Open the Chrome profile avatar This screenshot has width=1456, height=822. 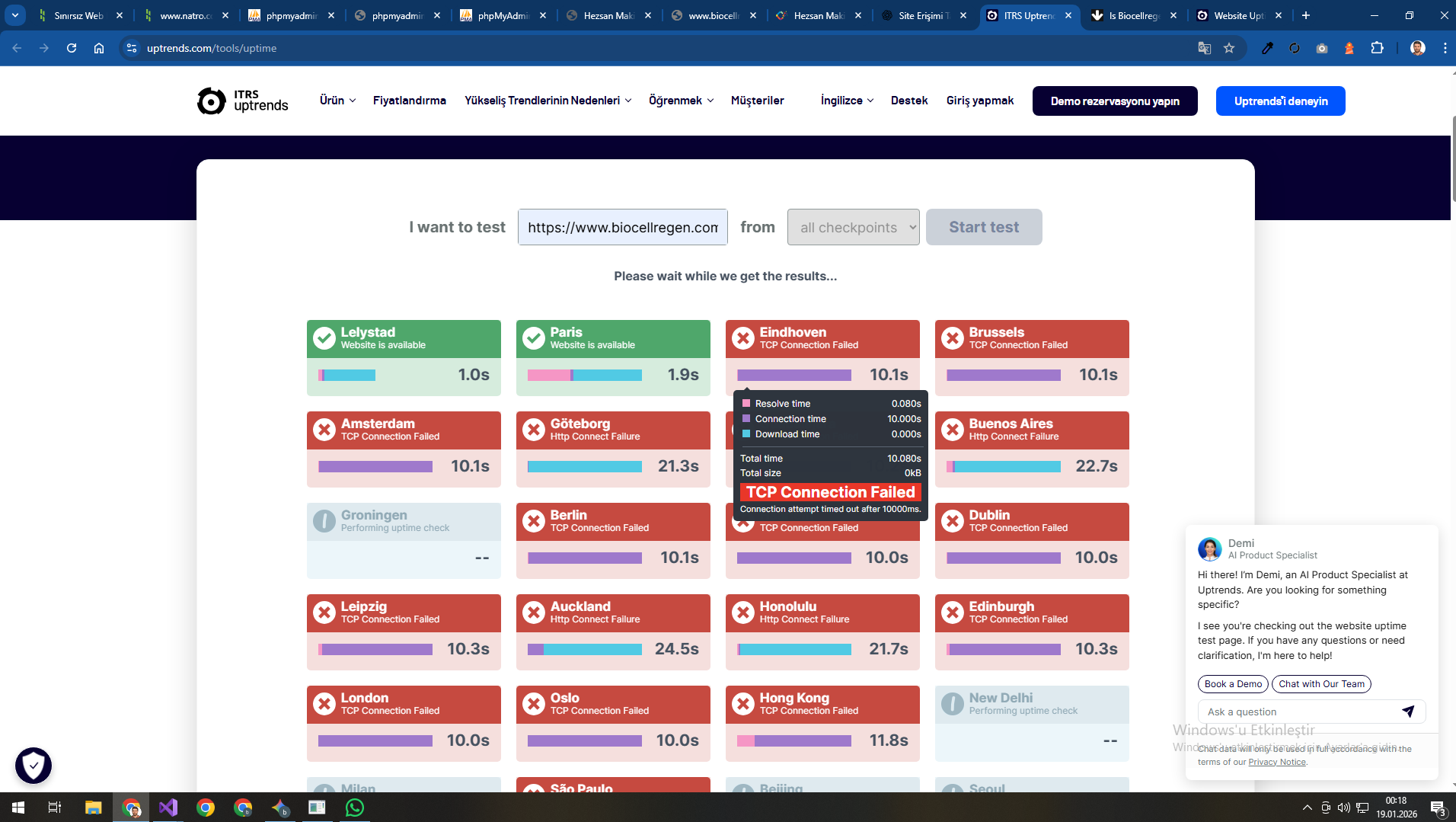coord(1417,48)
